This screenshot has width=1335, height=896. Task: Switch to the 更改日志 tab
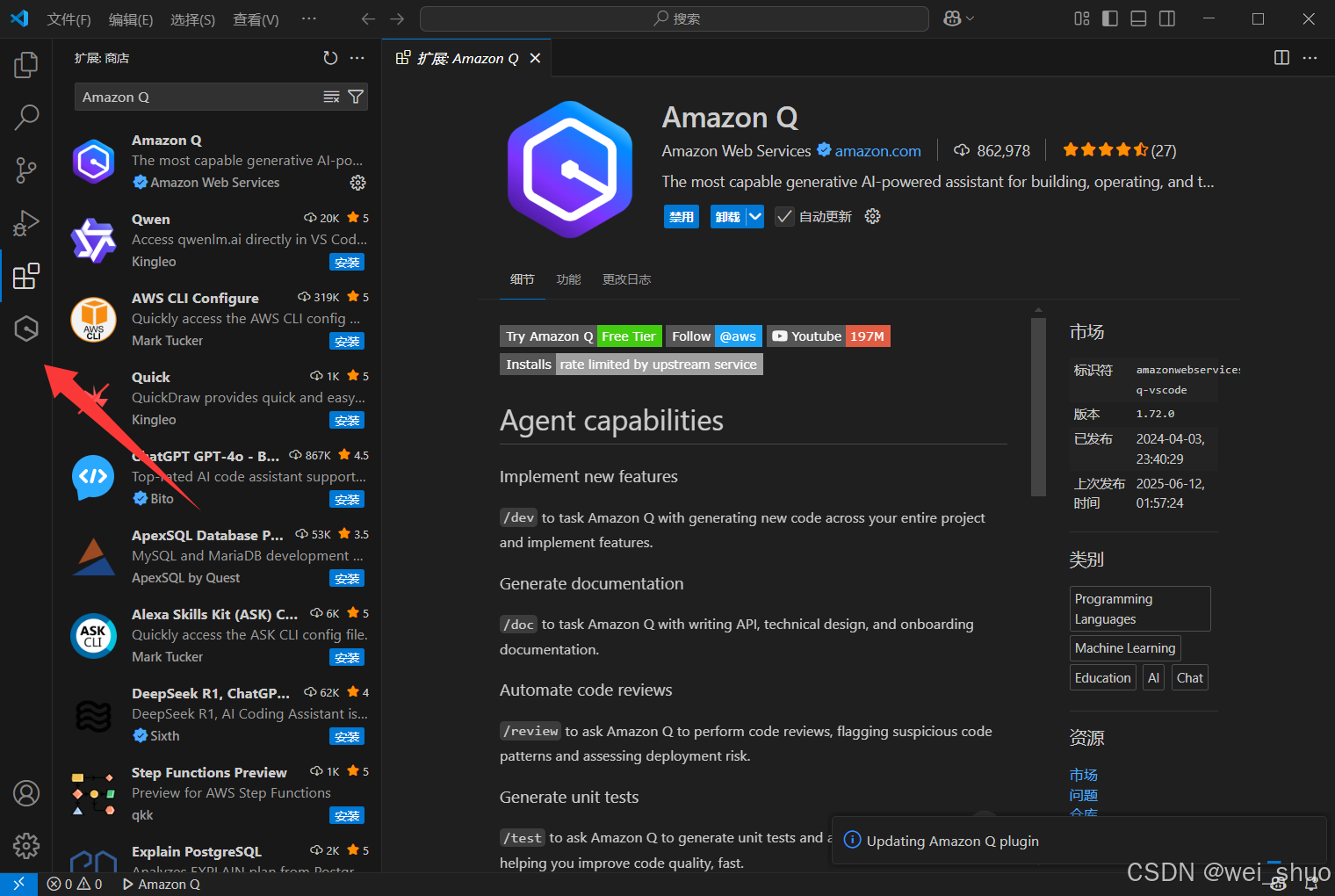pos(626,279)
